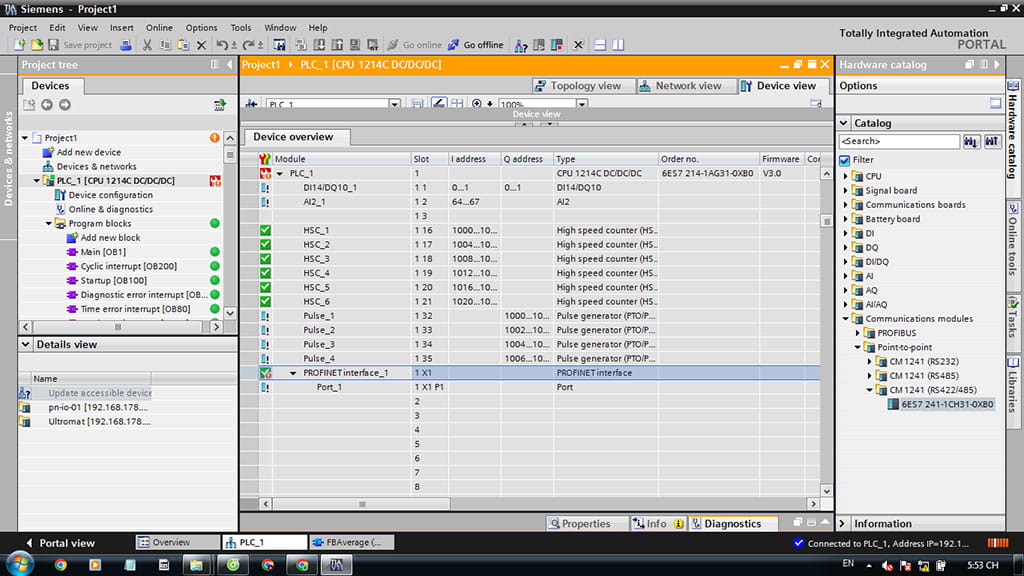Toggle the Filter checkbox in Catalog

coord(845,160)
